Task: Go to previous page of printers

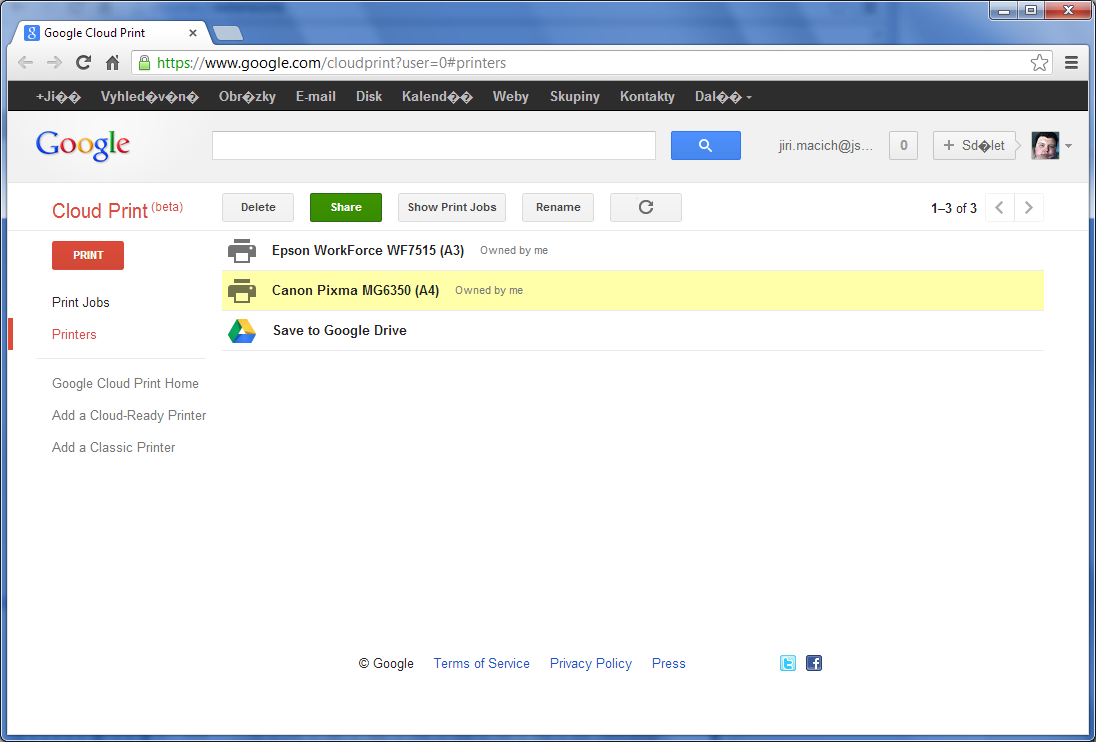Action: click(x=1000, y=208)
